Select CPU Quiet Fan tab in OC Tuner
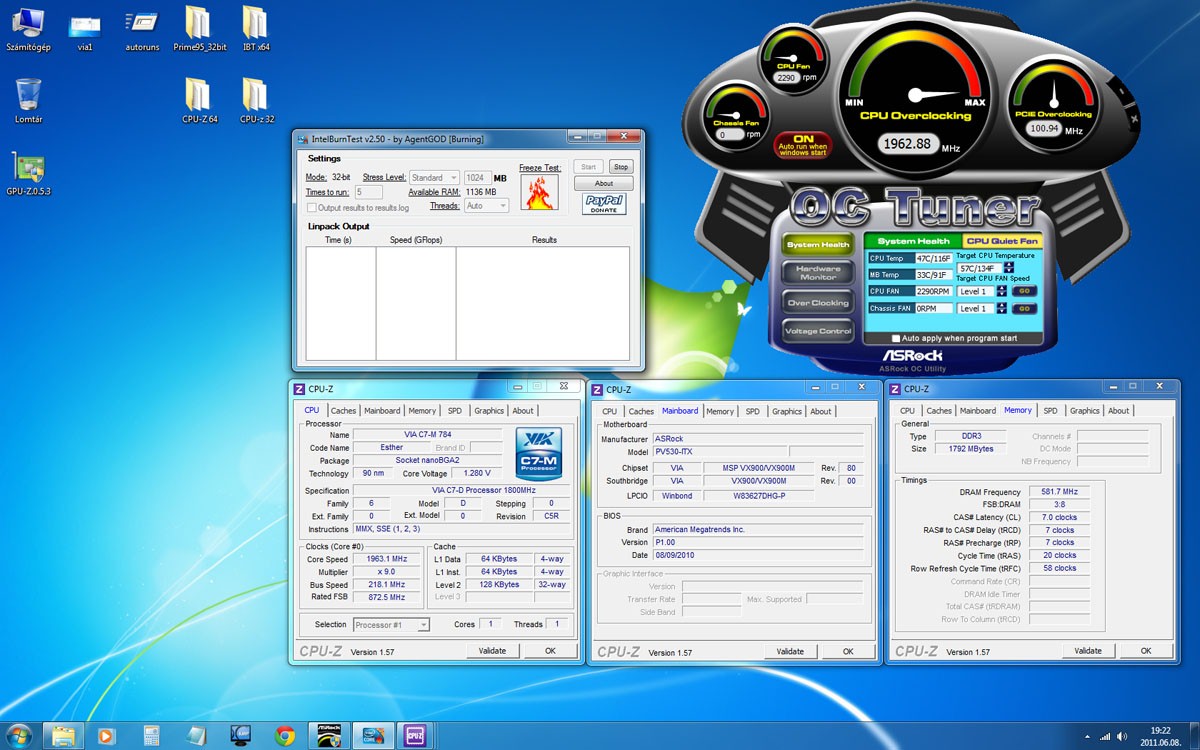Screen dimensions: 1200x750 (1002, 241)
